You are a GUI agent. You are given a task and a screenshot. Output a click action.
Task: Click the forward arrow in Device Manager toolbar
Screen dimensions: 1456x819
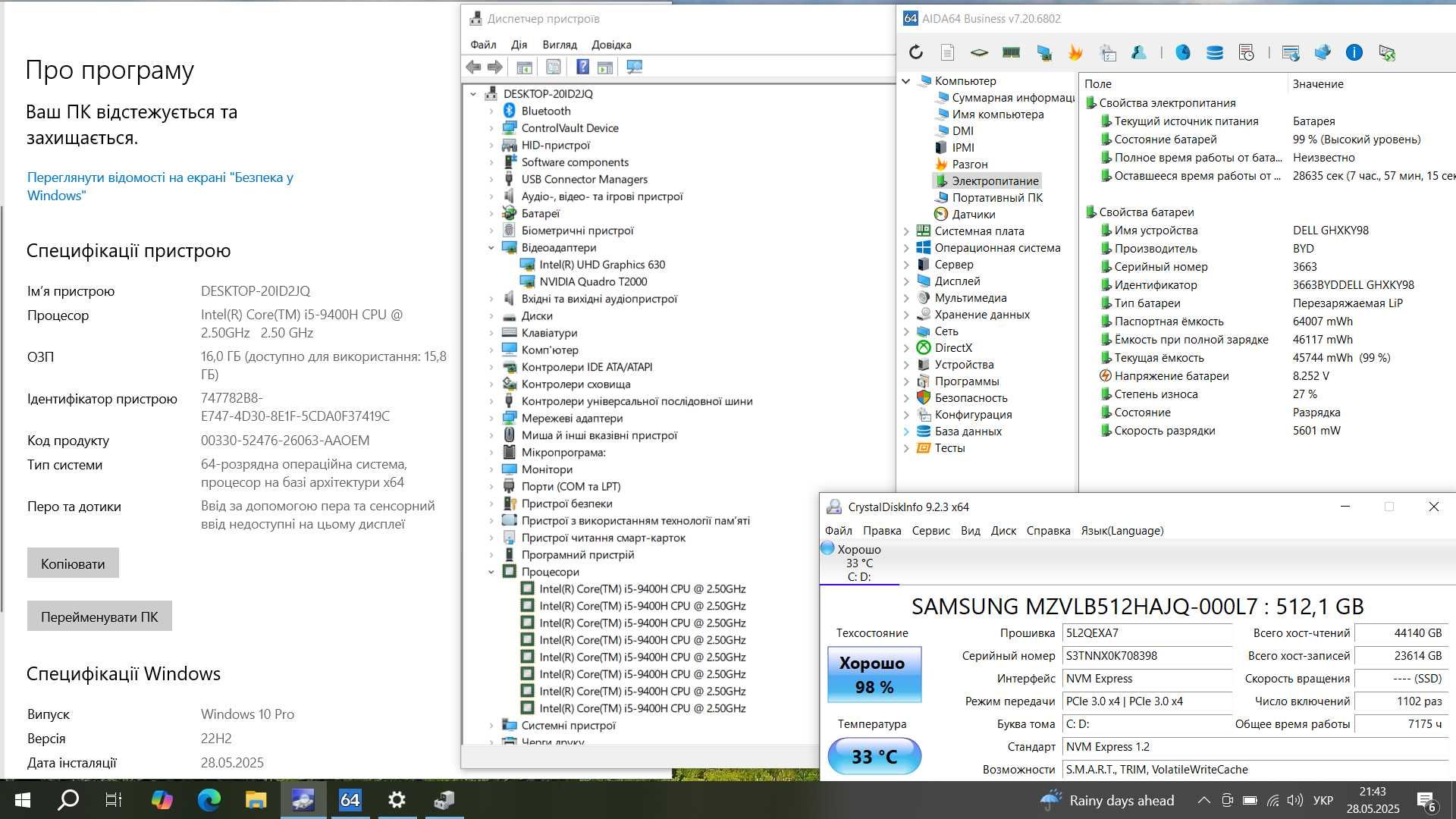coord(495,67)
